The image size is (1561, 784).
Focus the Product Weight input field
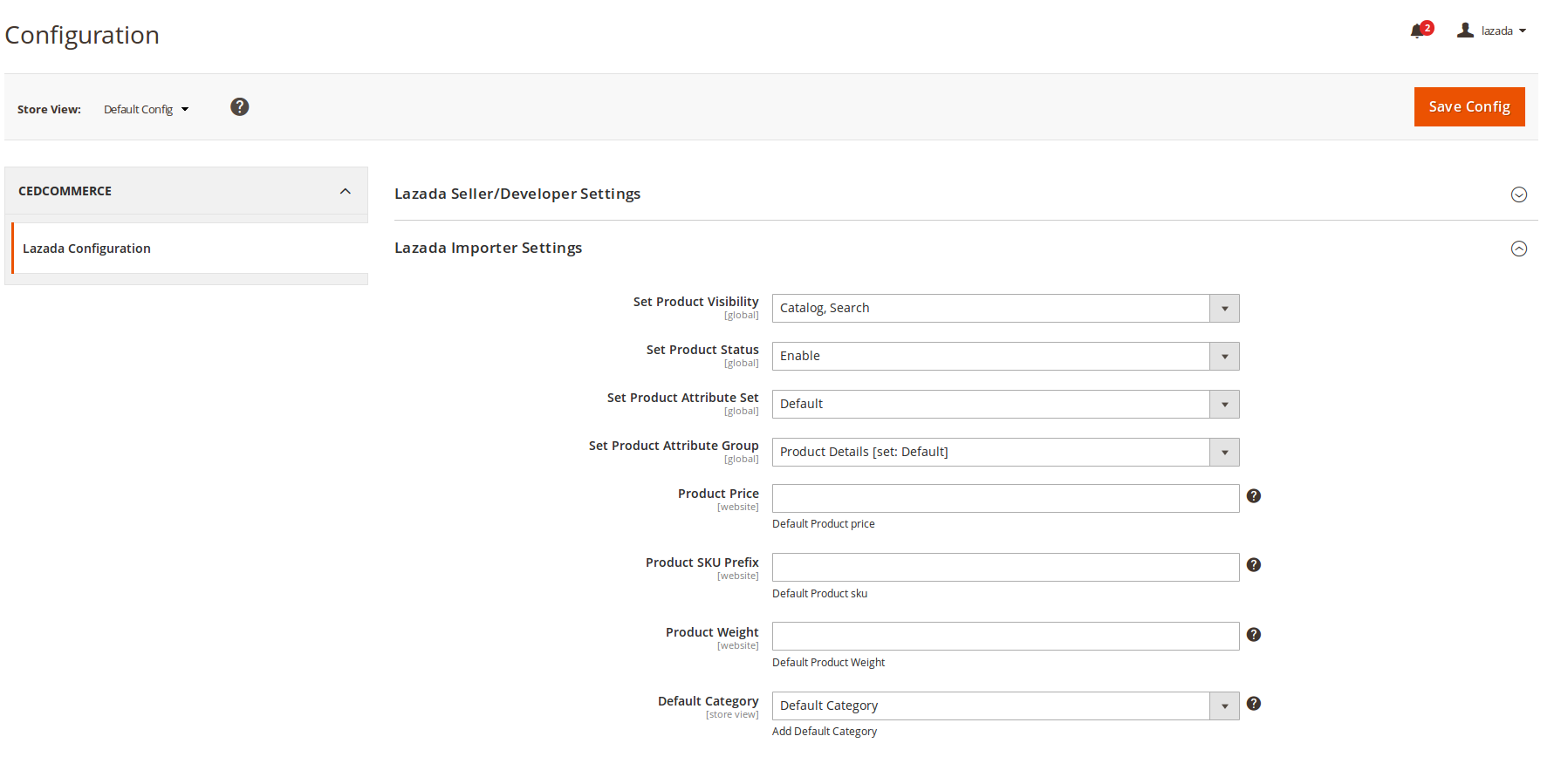coord(1005,636)
